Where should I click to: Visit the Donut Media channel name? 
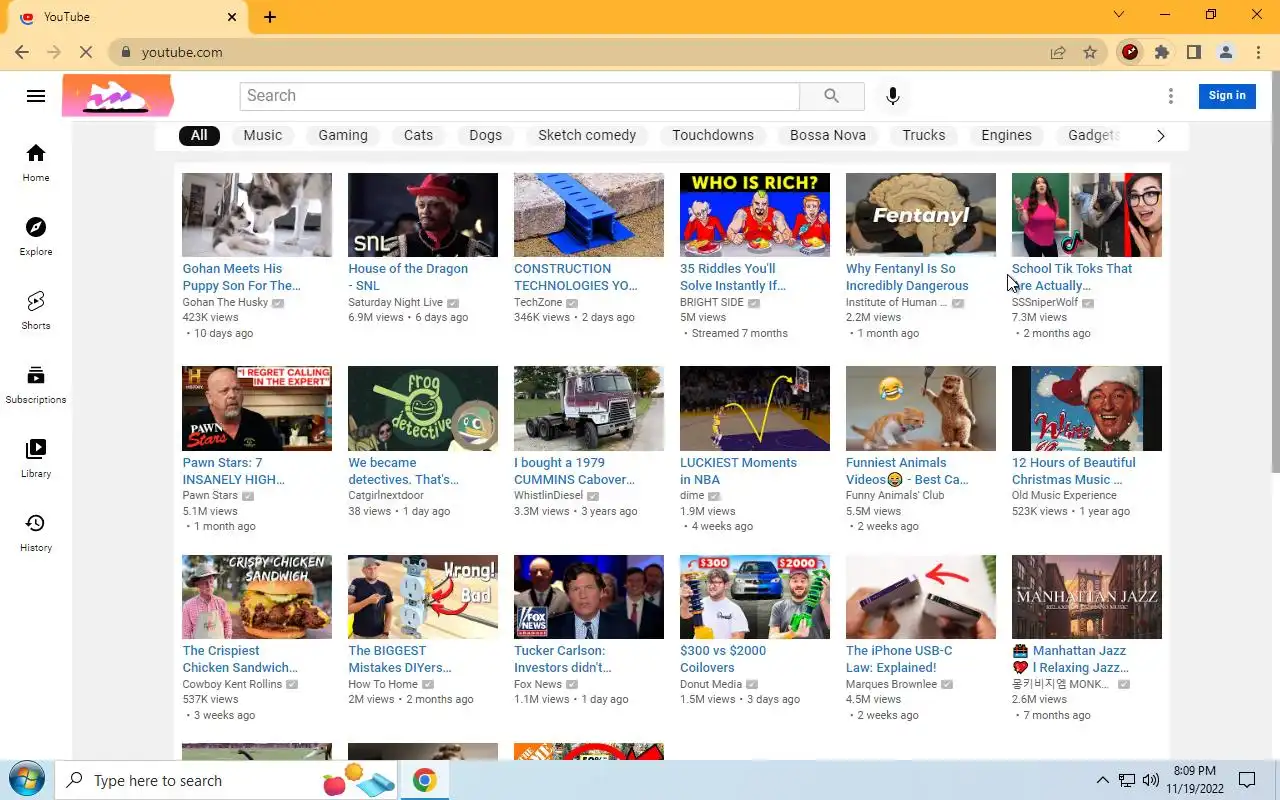click(711, 685)
